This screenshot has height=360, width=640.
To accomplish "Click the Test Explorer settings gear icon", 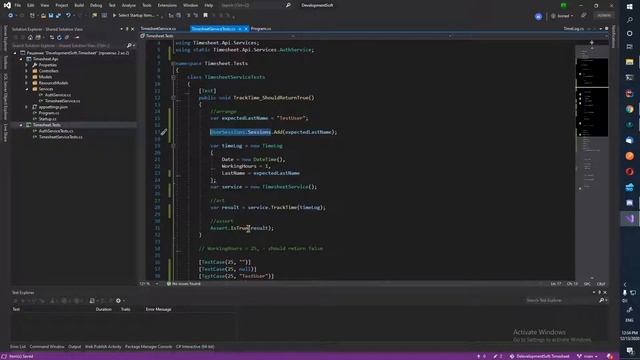I will pos(118,301).
